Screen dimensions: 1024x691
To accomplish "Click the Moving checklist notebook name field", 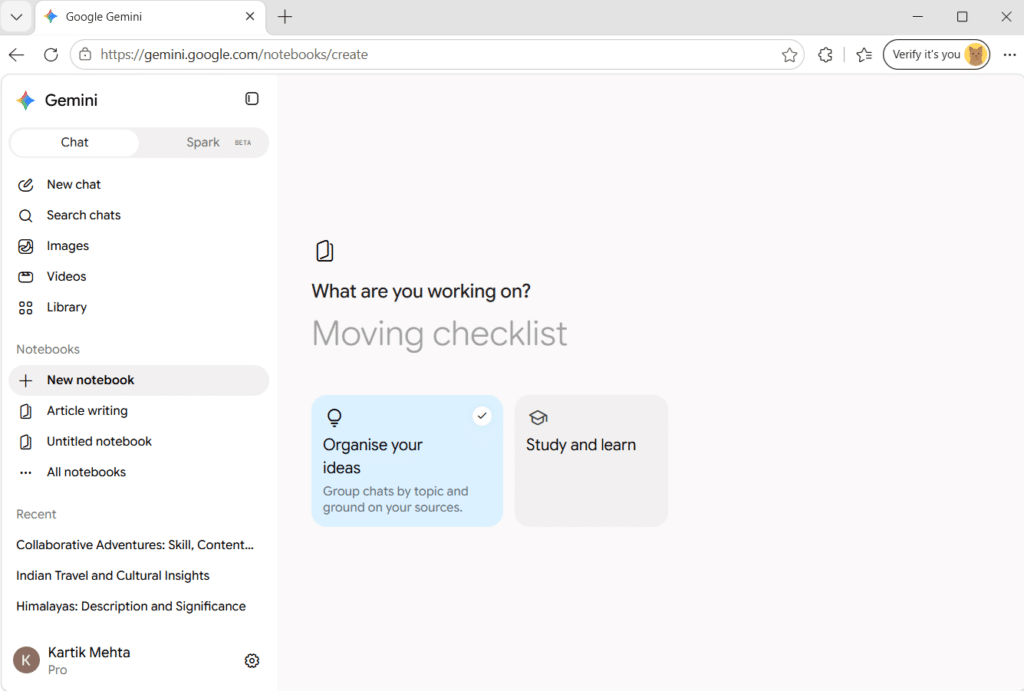I will [440, 334].
